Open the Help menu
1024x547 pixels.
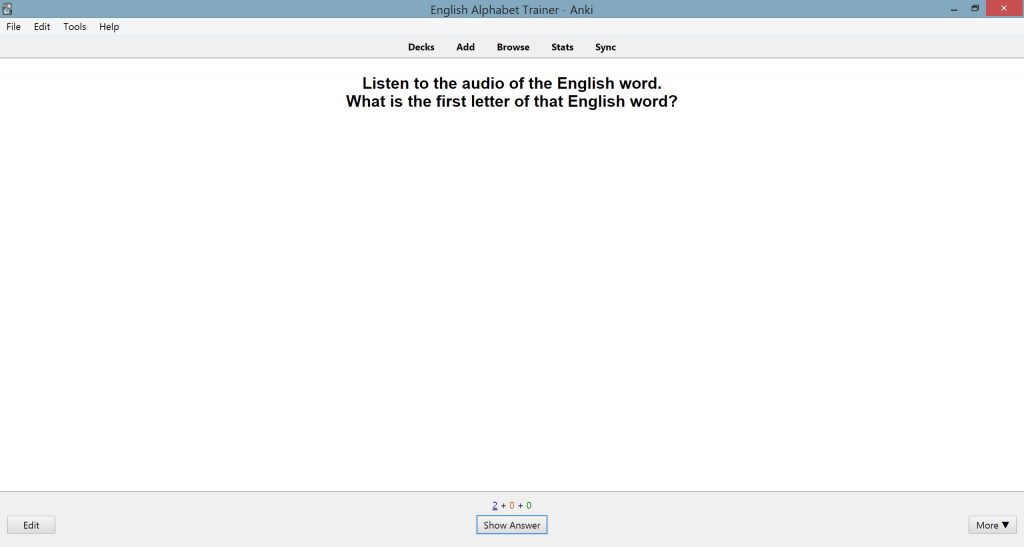pyautogui.click(x=109, y=27)
